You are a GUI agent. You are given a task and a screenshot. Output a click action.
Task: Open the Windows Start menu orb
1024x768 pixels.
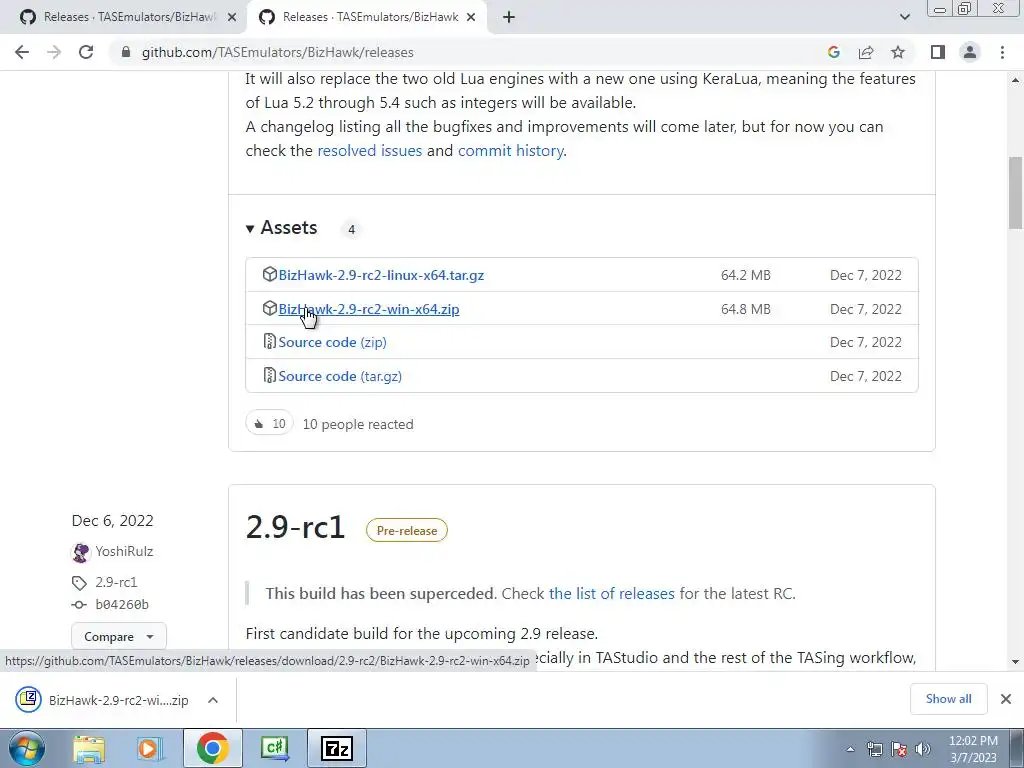coord(27,748)
